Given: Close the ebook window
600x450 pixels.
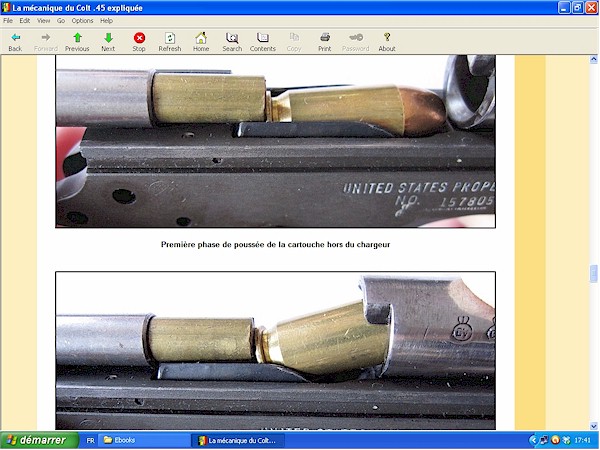Looking at the screenshot, I should click(x=592, y=8).
